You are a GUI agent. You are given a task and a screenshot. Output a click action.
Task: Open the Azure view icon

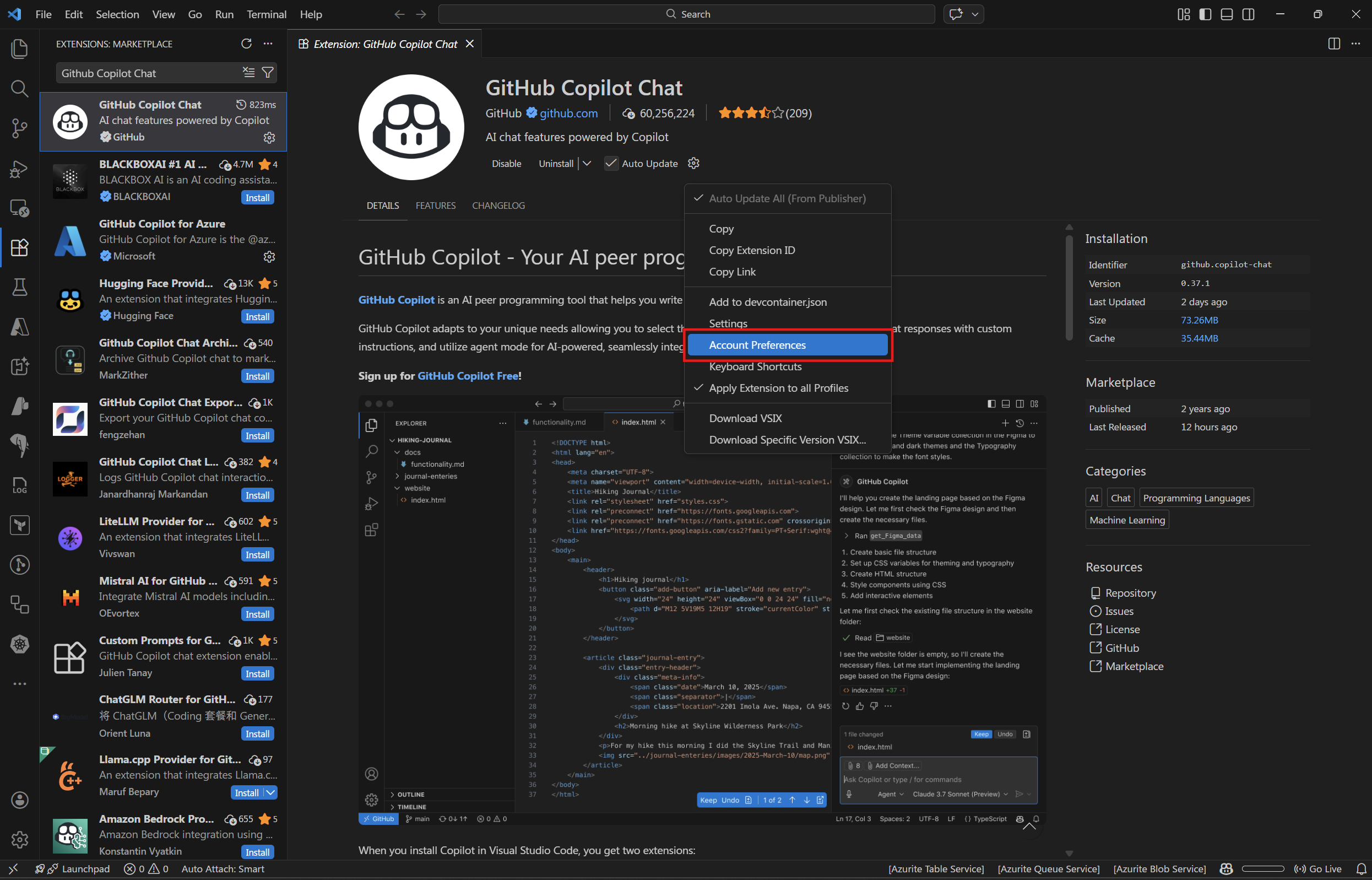pos(19,327)
